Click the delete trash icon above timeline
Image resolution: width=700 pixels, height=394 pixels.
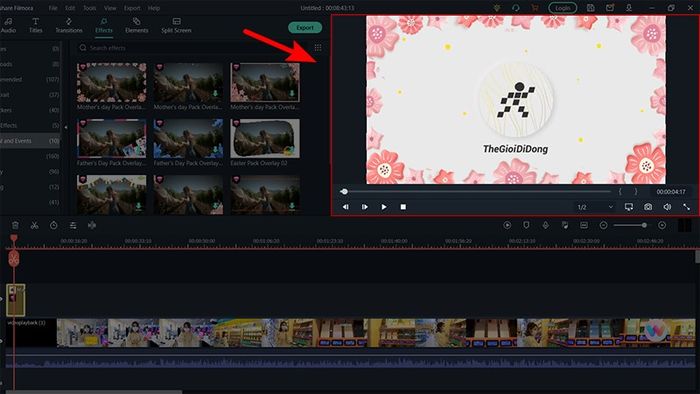(15, 225)
